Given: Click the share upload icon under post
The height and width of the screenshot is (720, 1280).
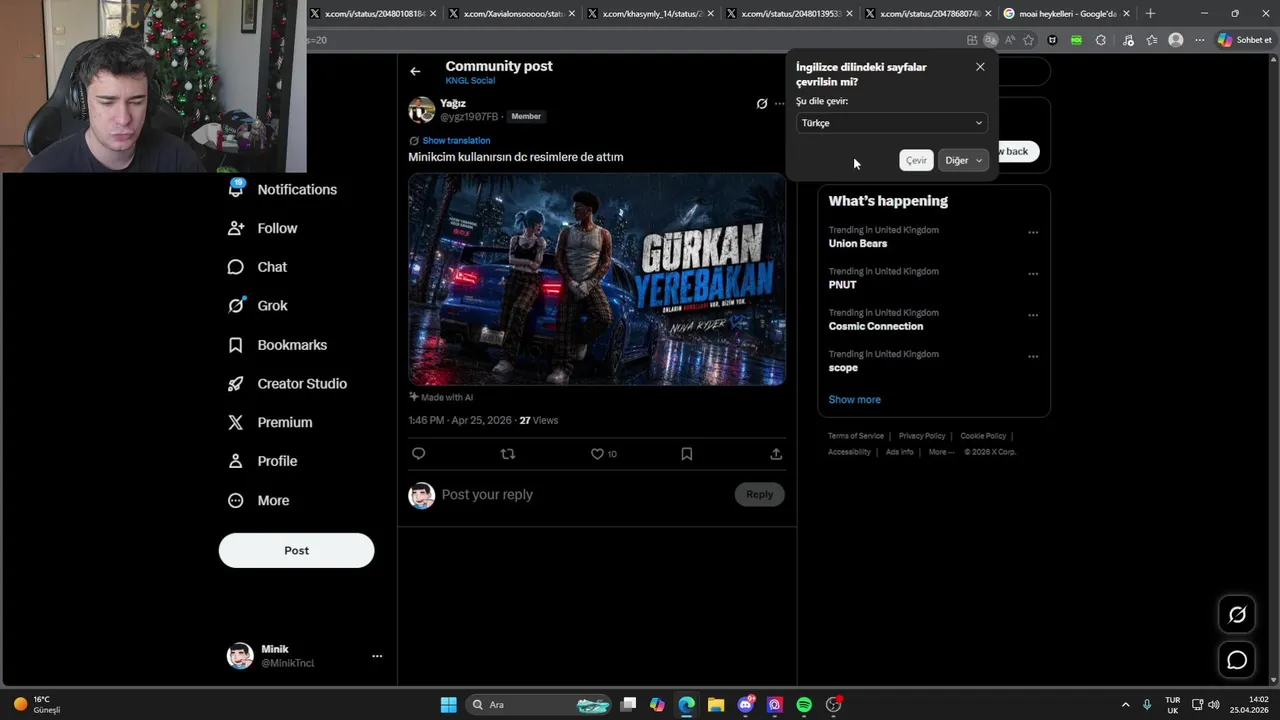Looking at the screenshot, I should [x=776, y=454].
